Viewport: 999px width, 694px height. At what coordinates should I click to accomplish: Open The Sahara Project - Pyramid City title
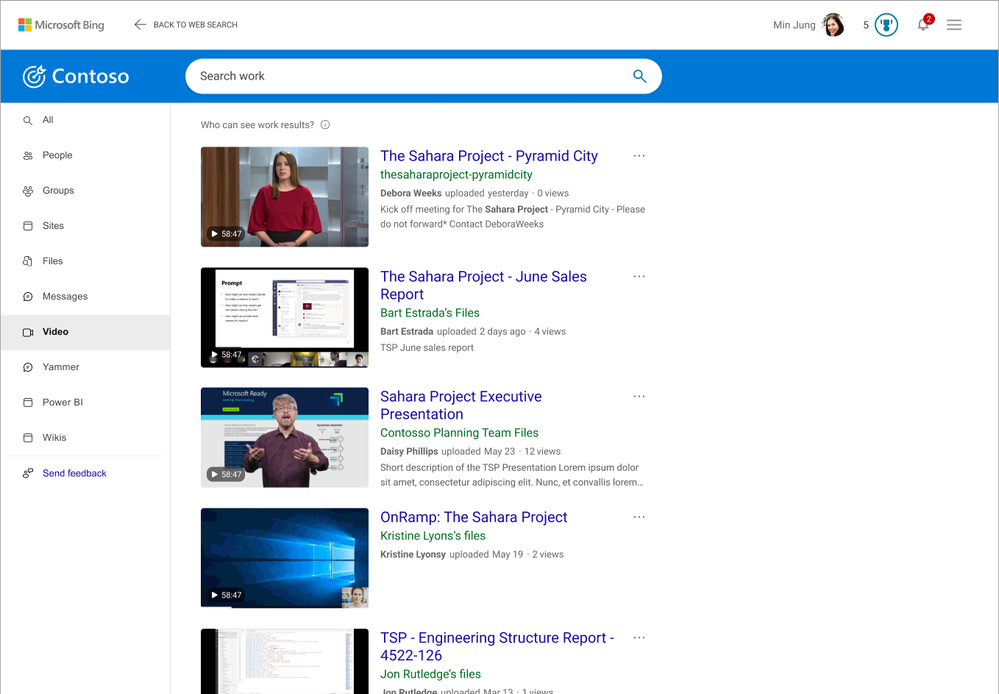tap(489, 156)
